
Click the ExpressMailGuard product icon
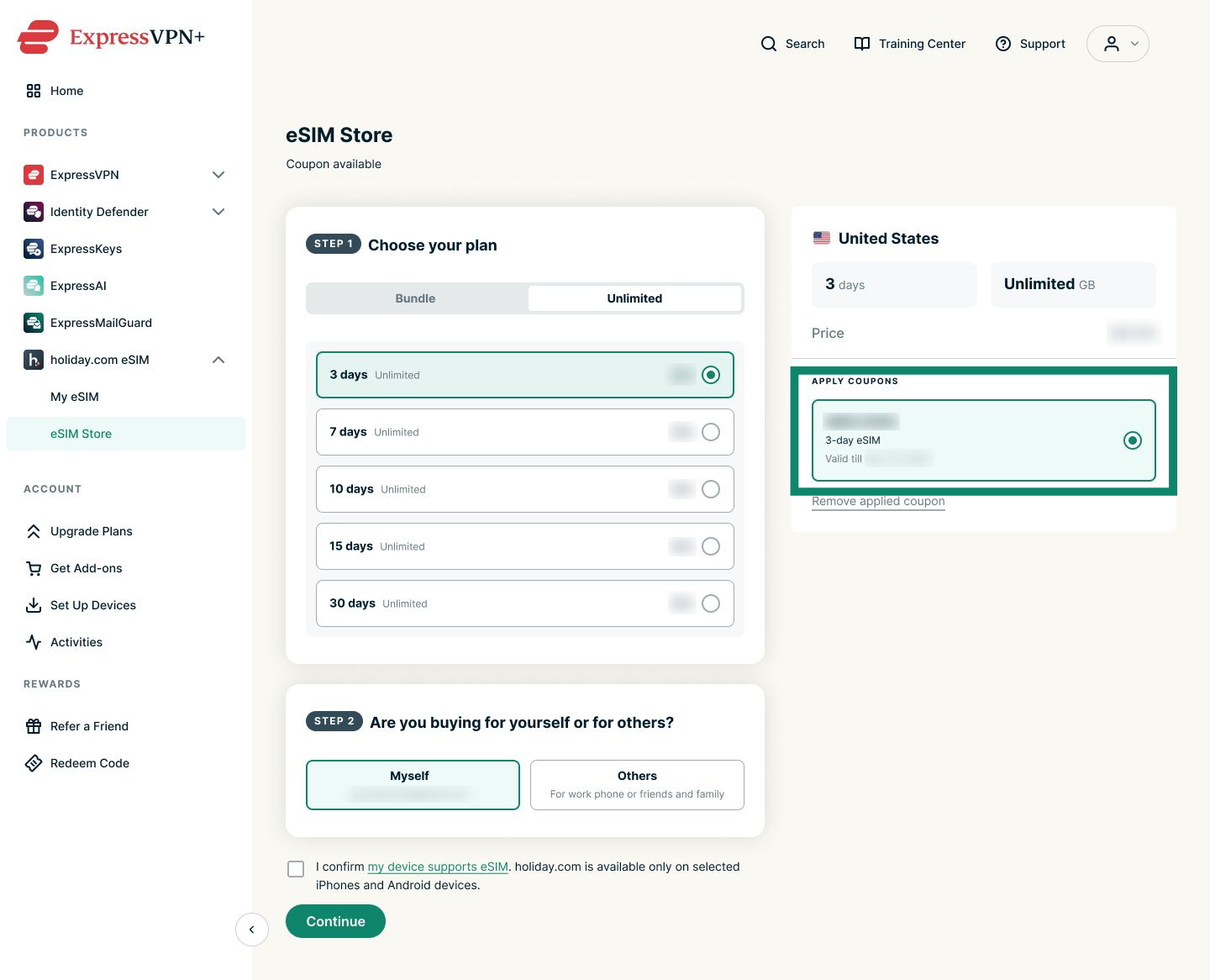[x=34, y=323]
